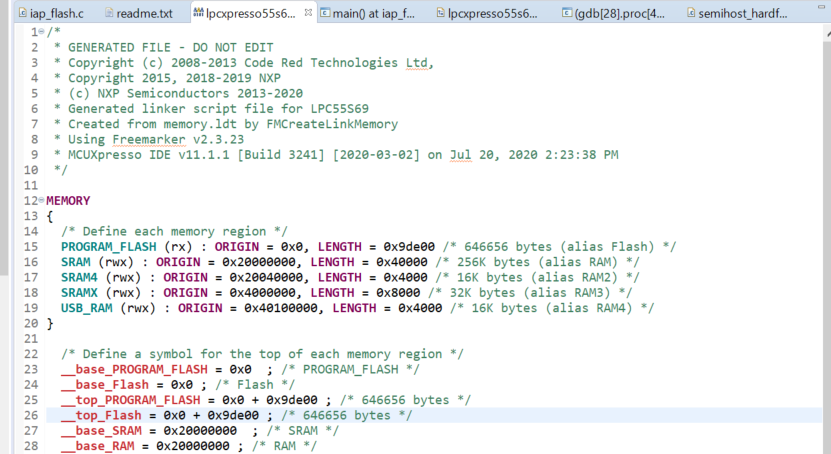831x454 pixels.
Task: Click __top_PROGRAM_FLASH symbol on line 25
Action: pos(130,400)
